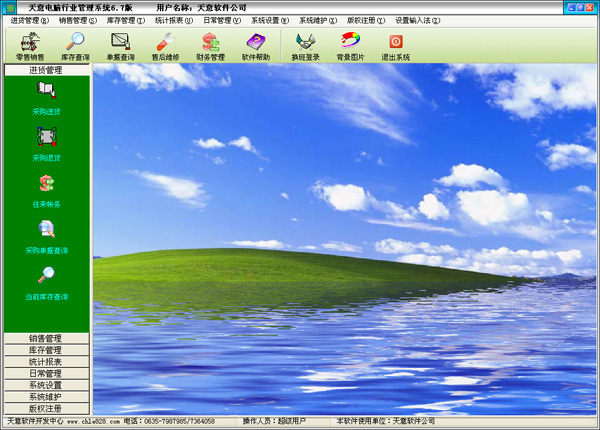
Task: Click the 版权注册 sidebar button
Action: 46,408
